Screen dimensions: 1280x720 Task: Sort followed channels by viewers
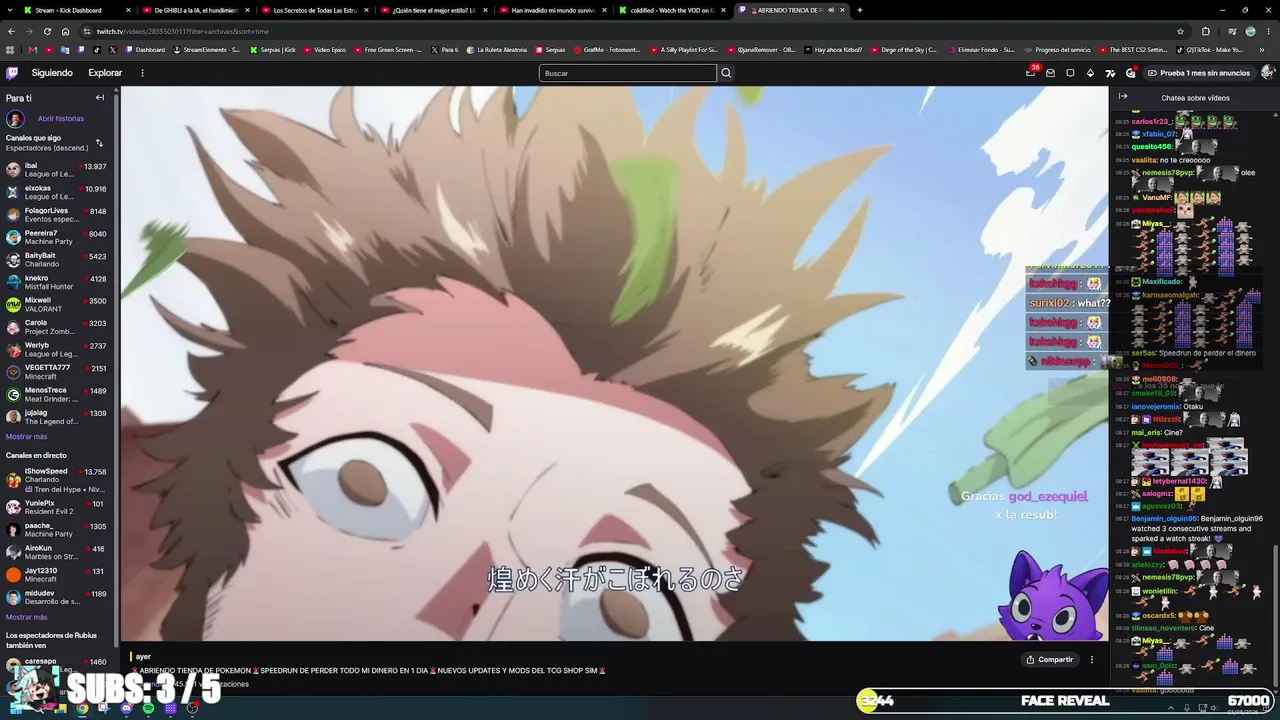(x=99, y=143)
